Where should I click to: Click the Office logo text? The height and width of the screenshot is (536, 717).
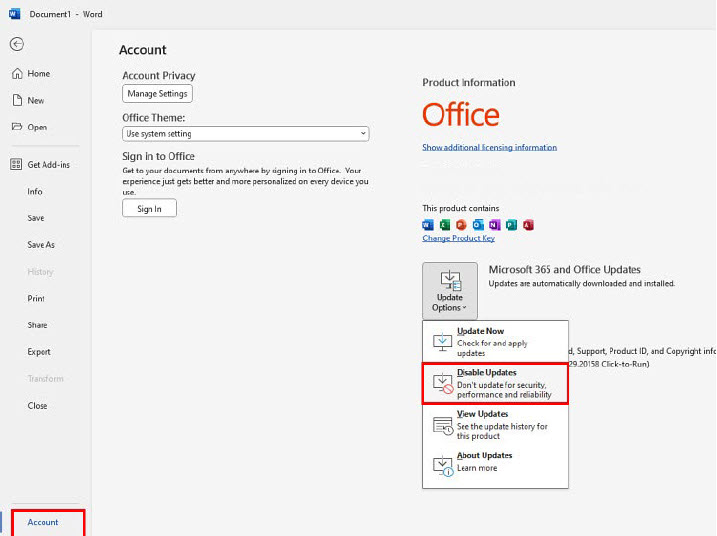461,114
